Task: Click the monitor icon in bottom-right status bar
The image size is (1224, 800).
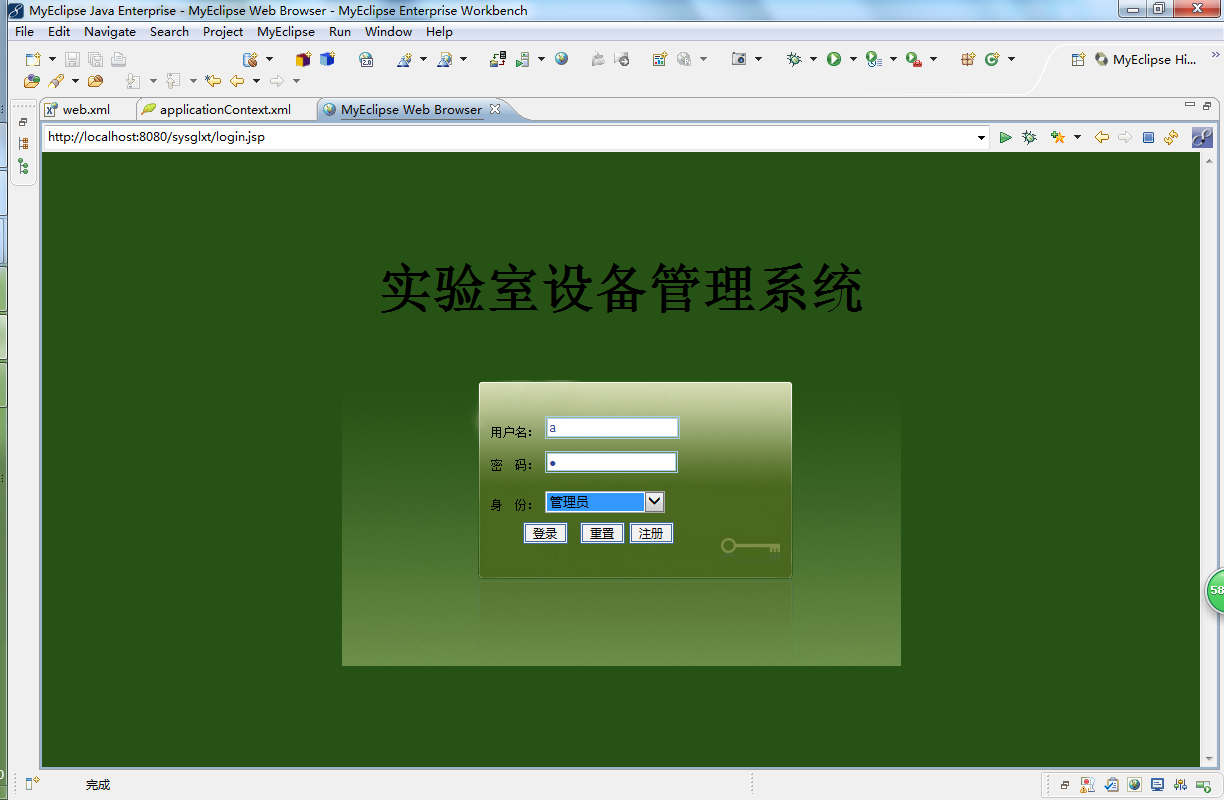Action: 1158,785
